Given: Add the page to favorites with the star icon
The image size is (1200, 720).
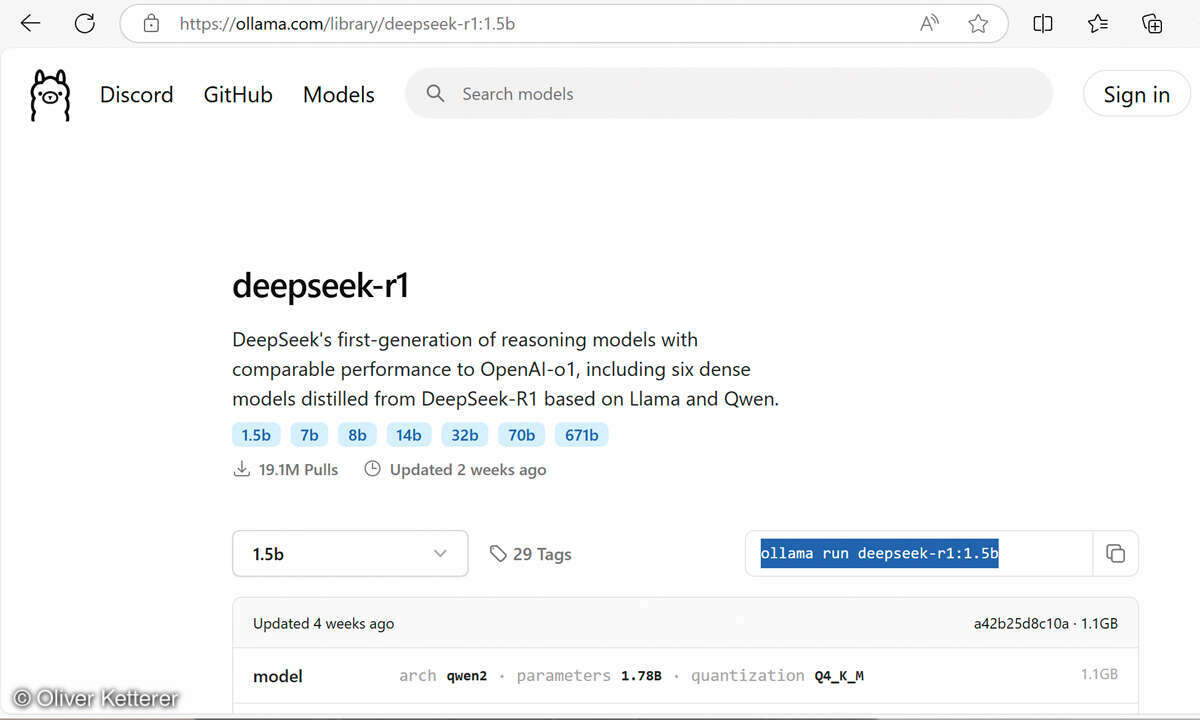Looking at the screenshot, I should pos(978,23).
